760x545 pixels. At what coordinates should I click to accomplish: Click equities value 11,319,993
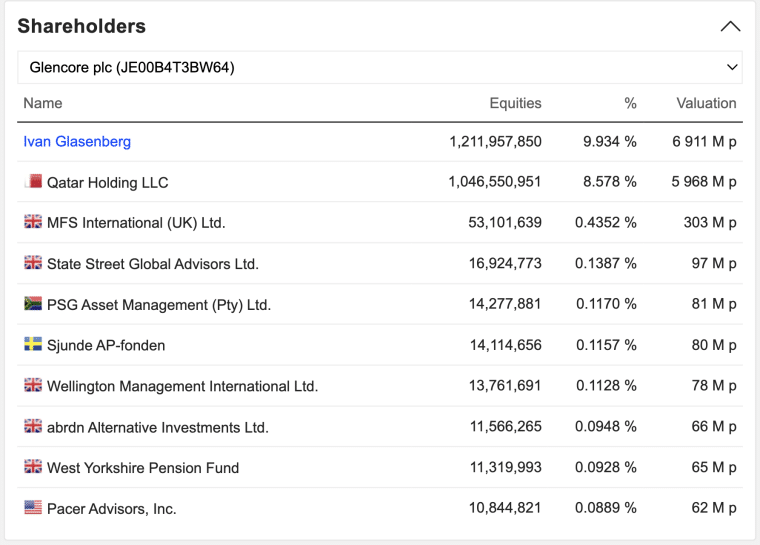point(506,467)
